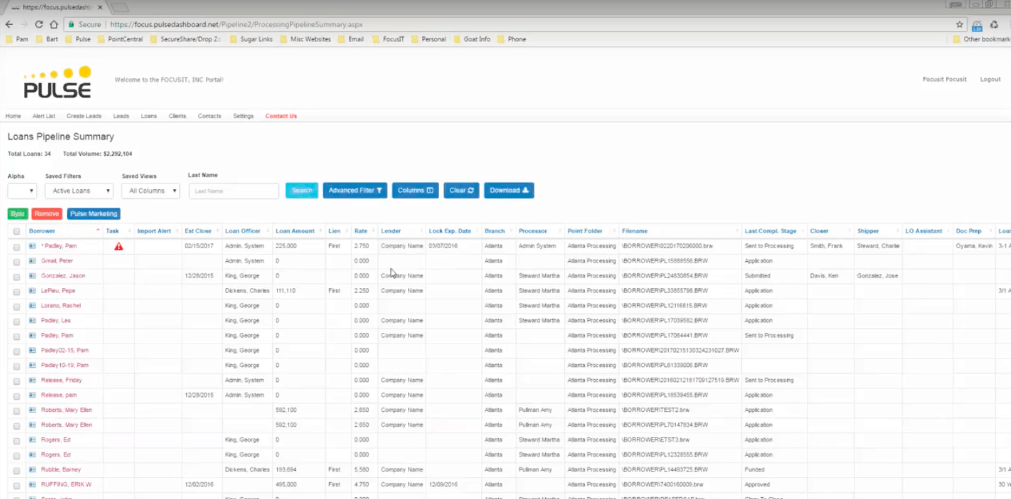Open Alert List menu item
This screenshot has height=499, width=1011.
pyautogui.click(x=44, y=116)
